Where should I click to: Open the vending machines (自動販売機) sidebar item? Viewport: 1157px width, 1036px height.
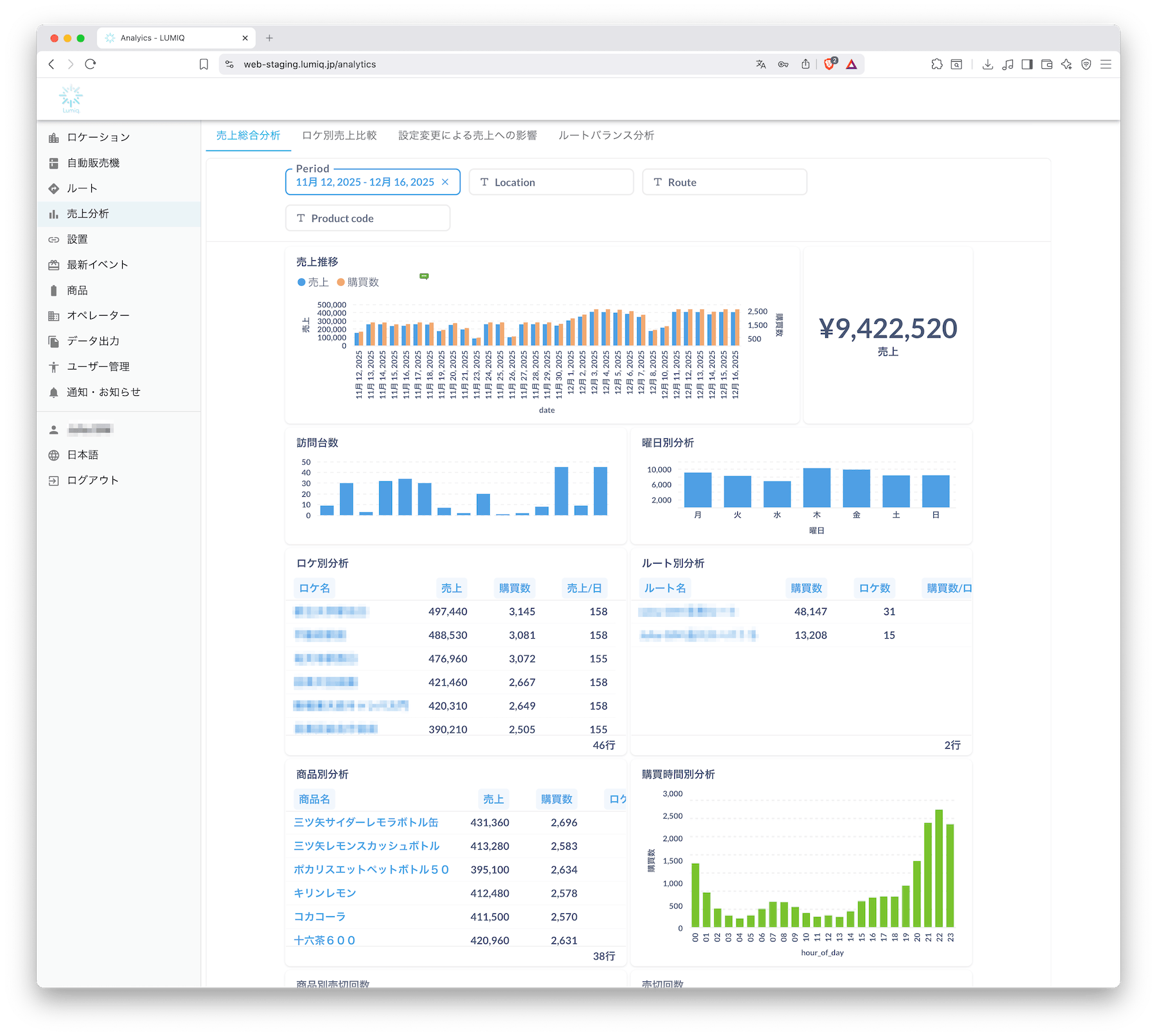(93, 163)
